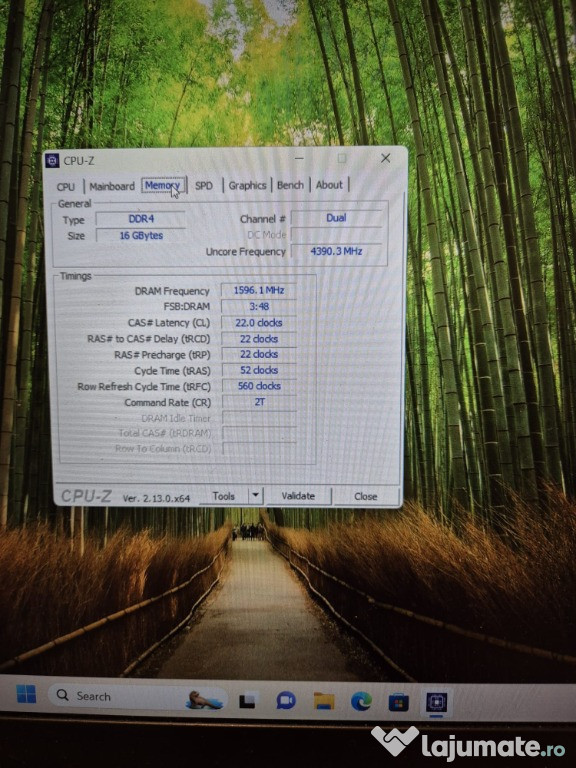Click the Validate button
Screen dimensions: 576x768
[x=298, y=496]
